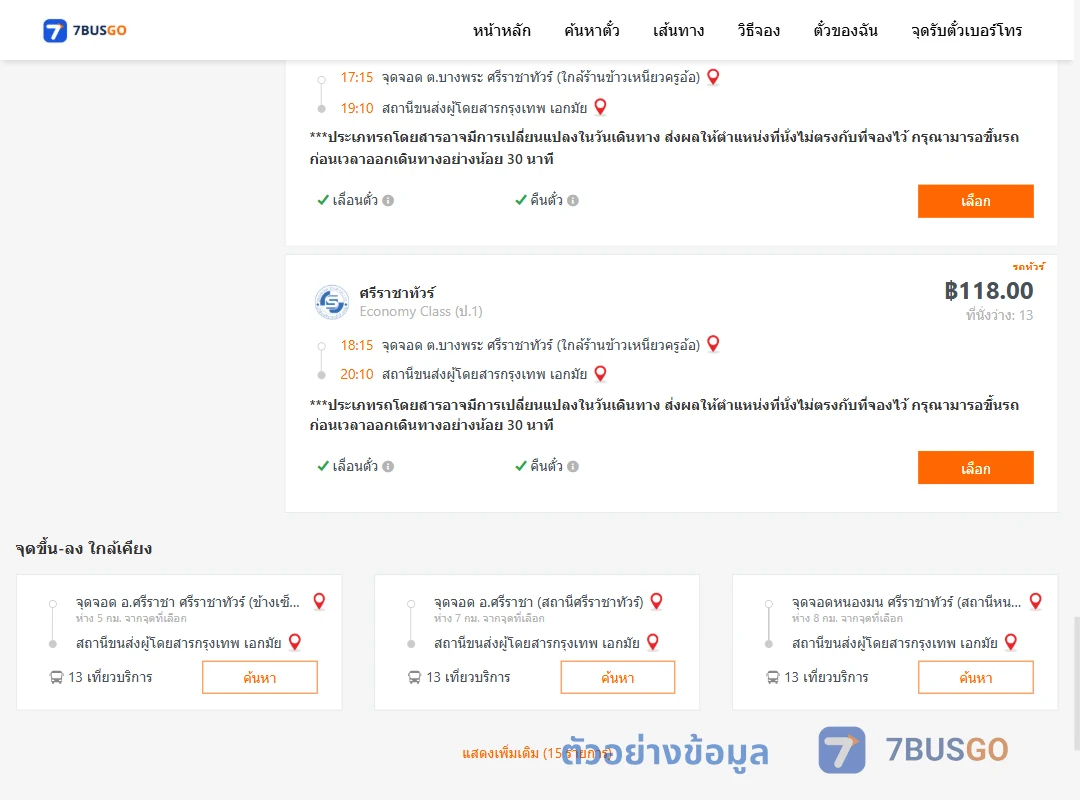Image resolution: width=1080 pixels, height=800 pixels.
Task: Open the วิธีจอง menu item
Action: (x=758, y=30)
